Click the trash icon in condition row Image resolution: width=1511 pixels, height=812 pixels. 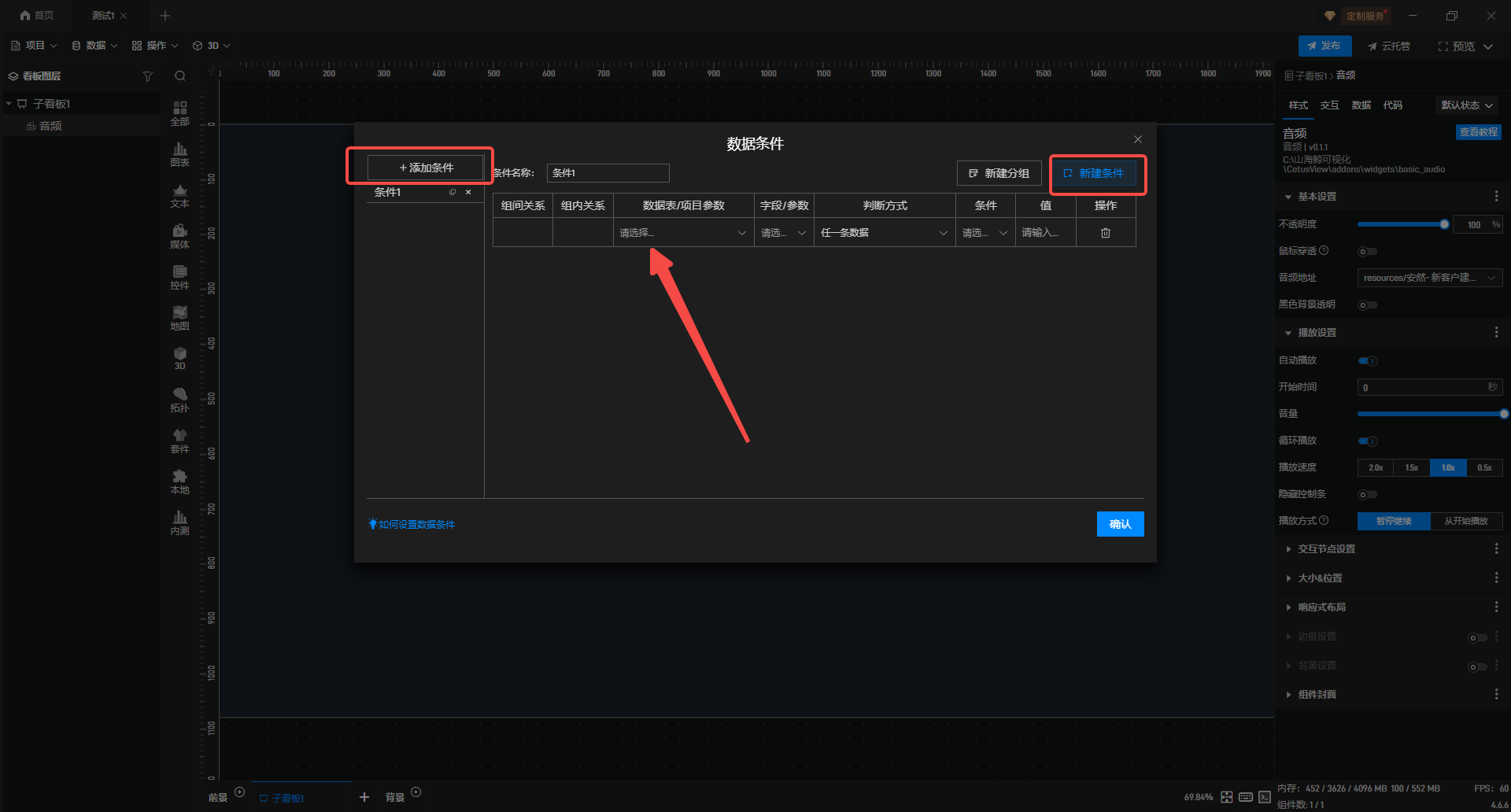click(1105, 233)
